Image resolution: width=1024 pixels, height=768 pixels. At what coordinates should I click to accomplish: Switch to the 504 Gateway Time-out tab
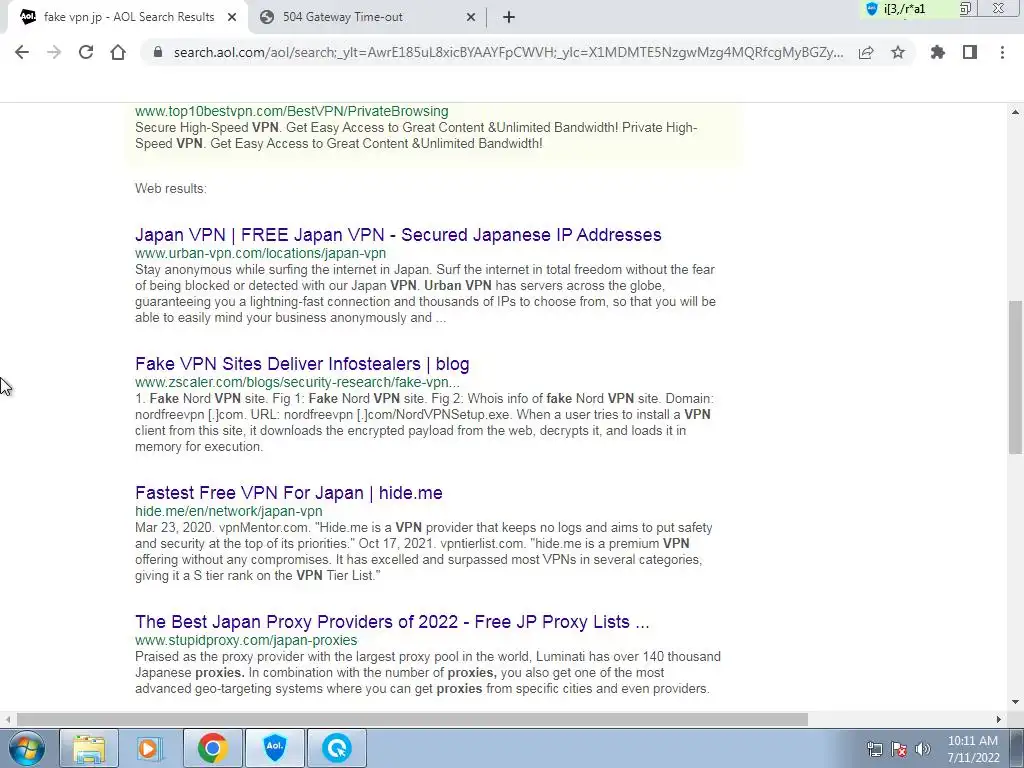tap(366, 17)
